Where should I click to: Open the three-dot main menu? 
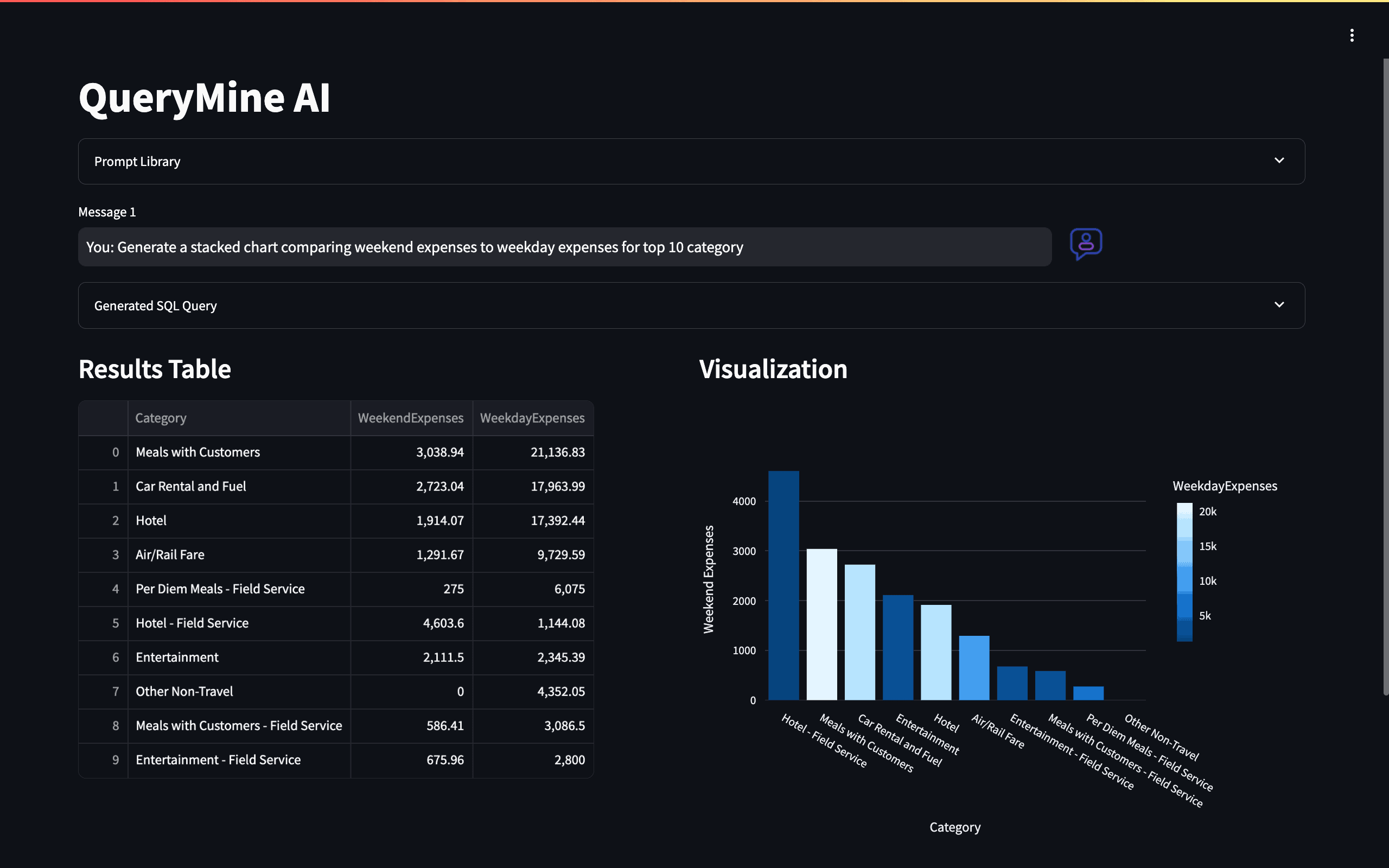pos(1352,36)
